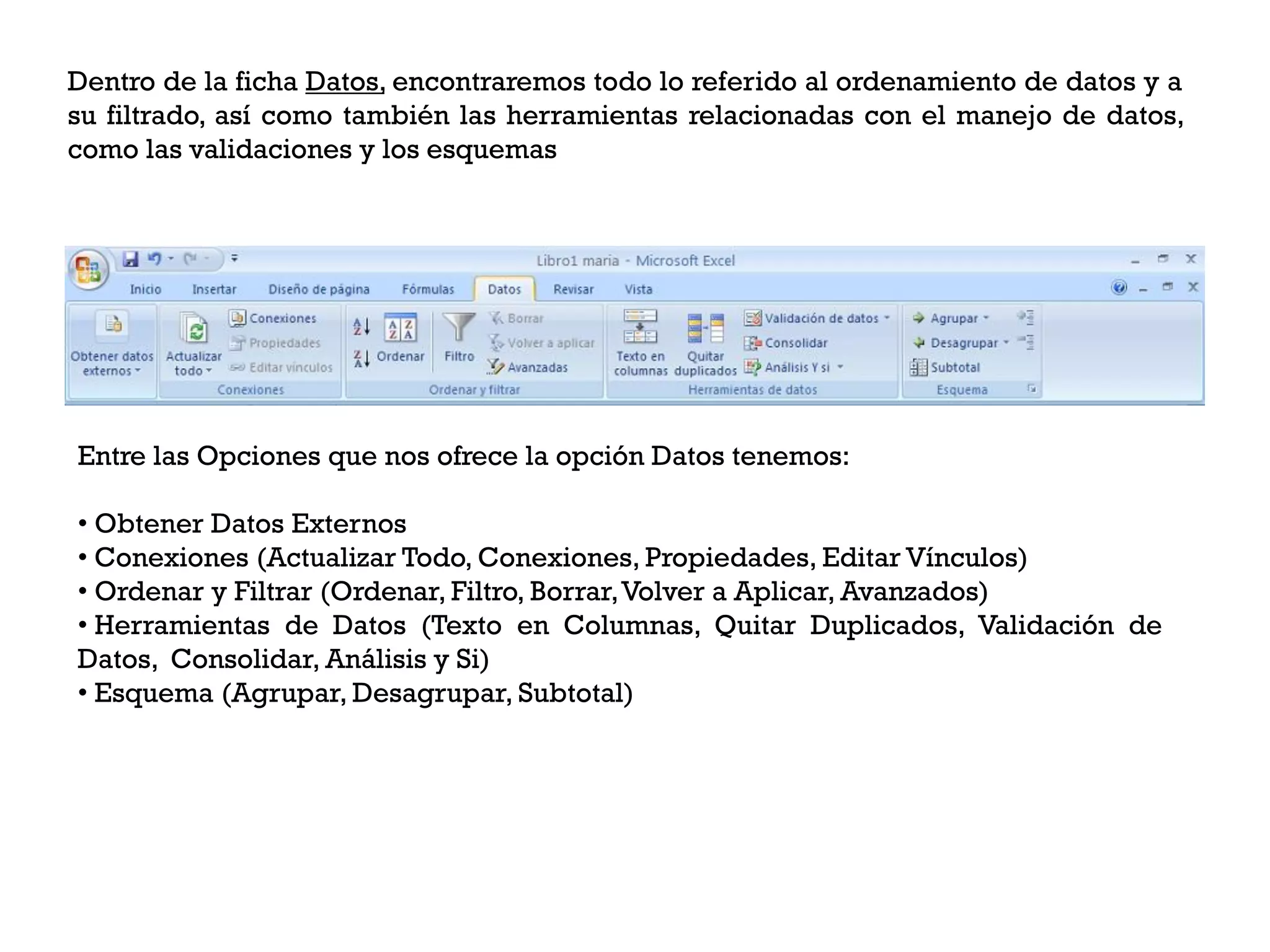Open Esquema dialog launcher
The width and height of the screenshot is (1270, 952).
(x=1031, y=389)
